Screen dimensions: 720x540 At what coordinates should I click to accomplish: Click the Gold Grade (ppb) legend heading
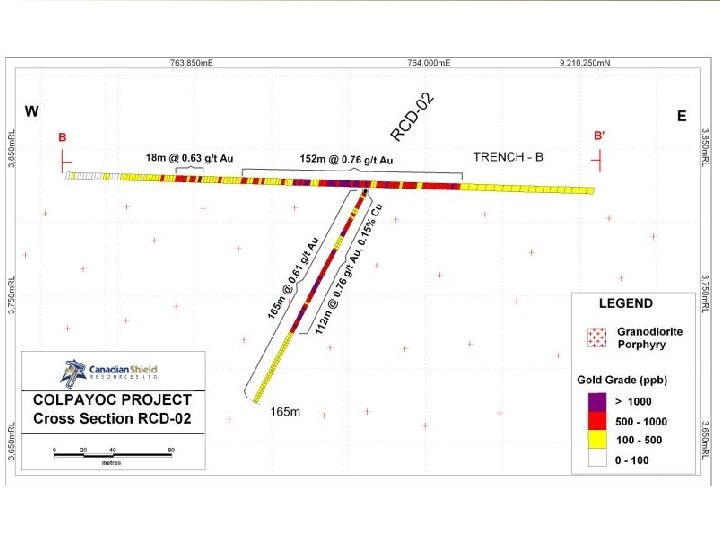[x=622, y=380]
